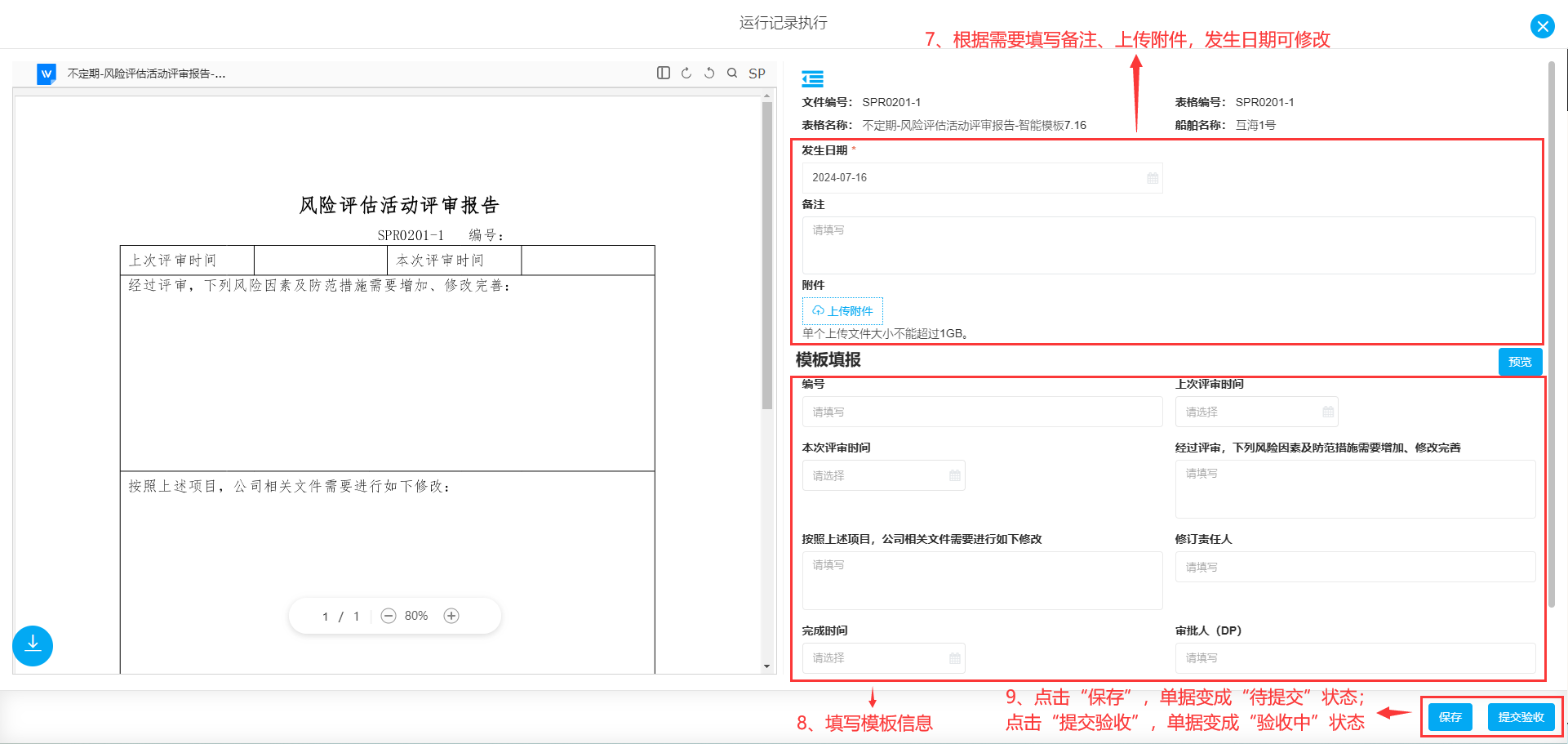Click the SP toolbar label

coord(757,74)
